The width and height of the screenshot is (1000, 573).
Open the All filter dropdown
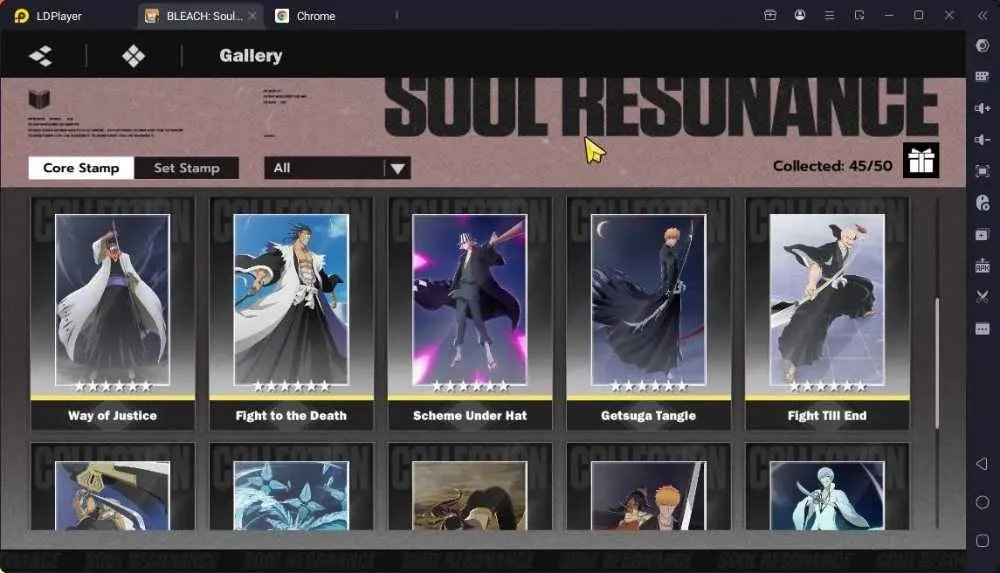(x=337, y=168)
